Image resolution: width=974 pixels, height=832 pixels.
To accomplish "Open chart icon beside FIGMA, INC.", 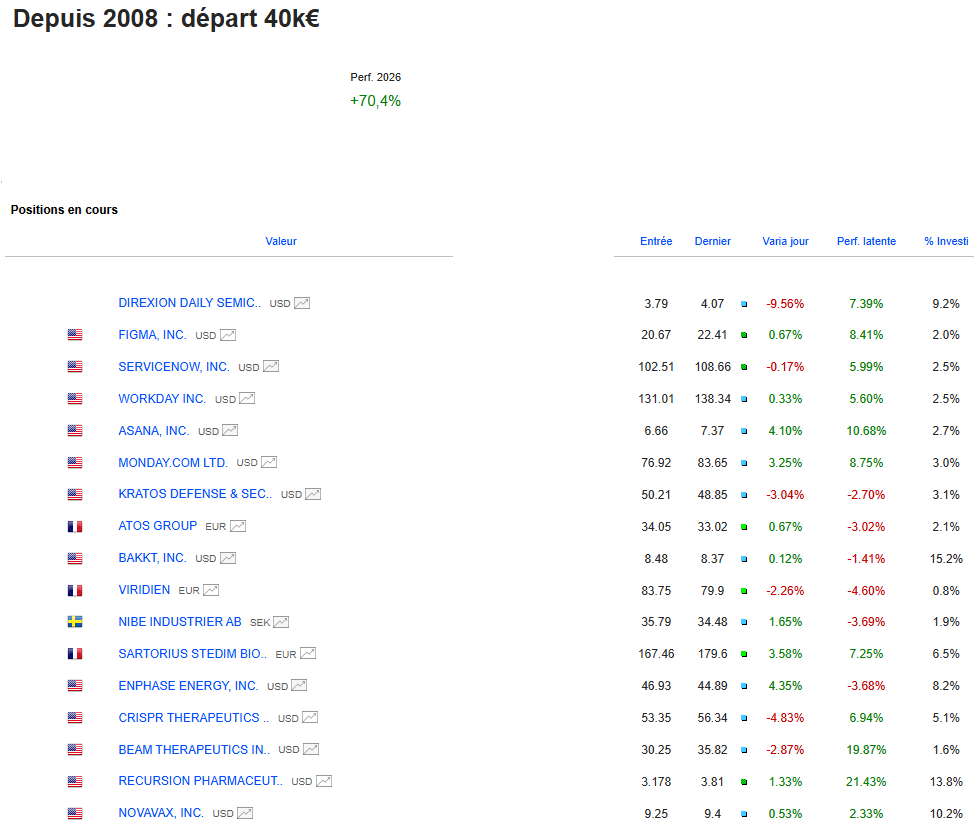I will coord(228,335).
